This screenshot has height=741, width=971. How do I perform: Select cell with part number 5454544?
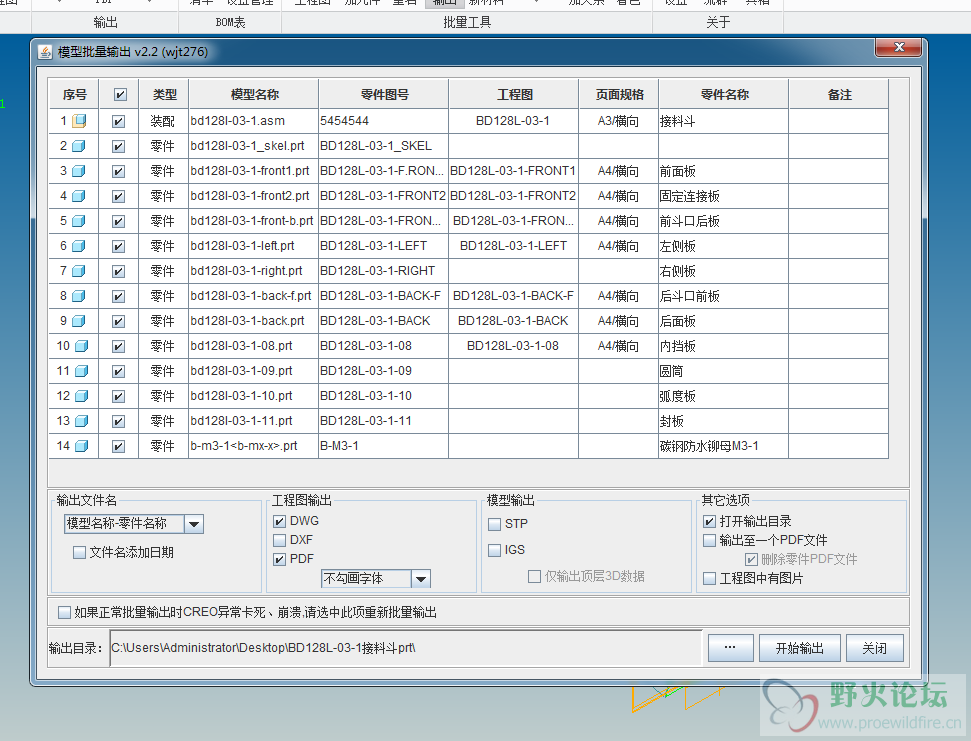point(384,121)
